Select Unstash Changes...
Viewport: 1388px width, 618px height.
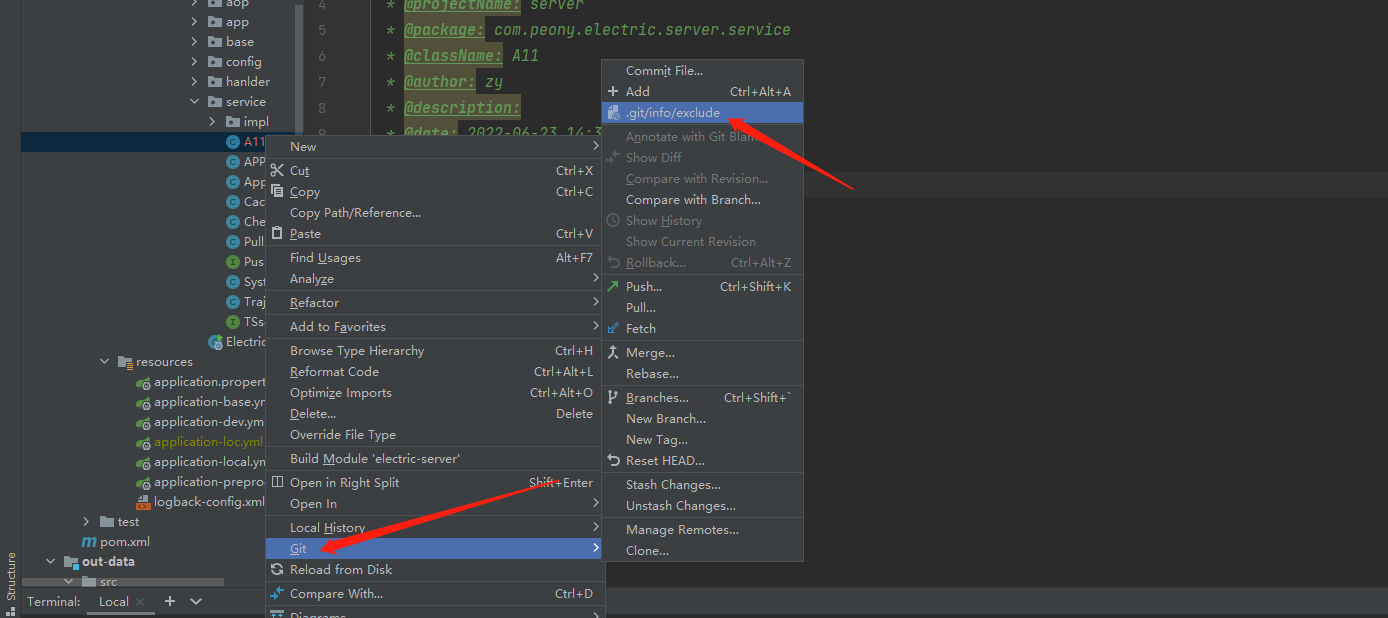[x=702, y=505]
